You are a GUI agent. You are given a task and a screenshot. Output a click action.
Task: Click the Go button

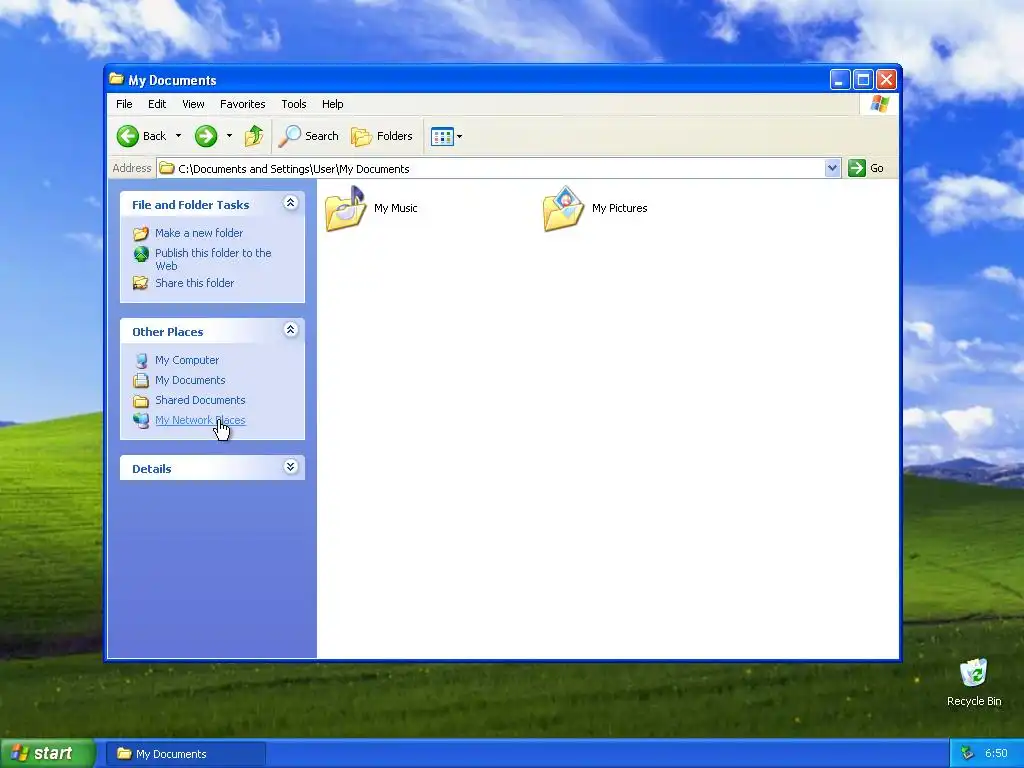pyautogui.click(x=866, y=168)
